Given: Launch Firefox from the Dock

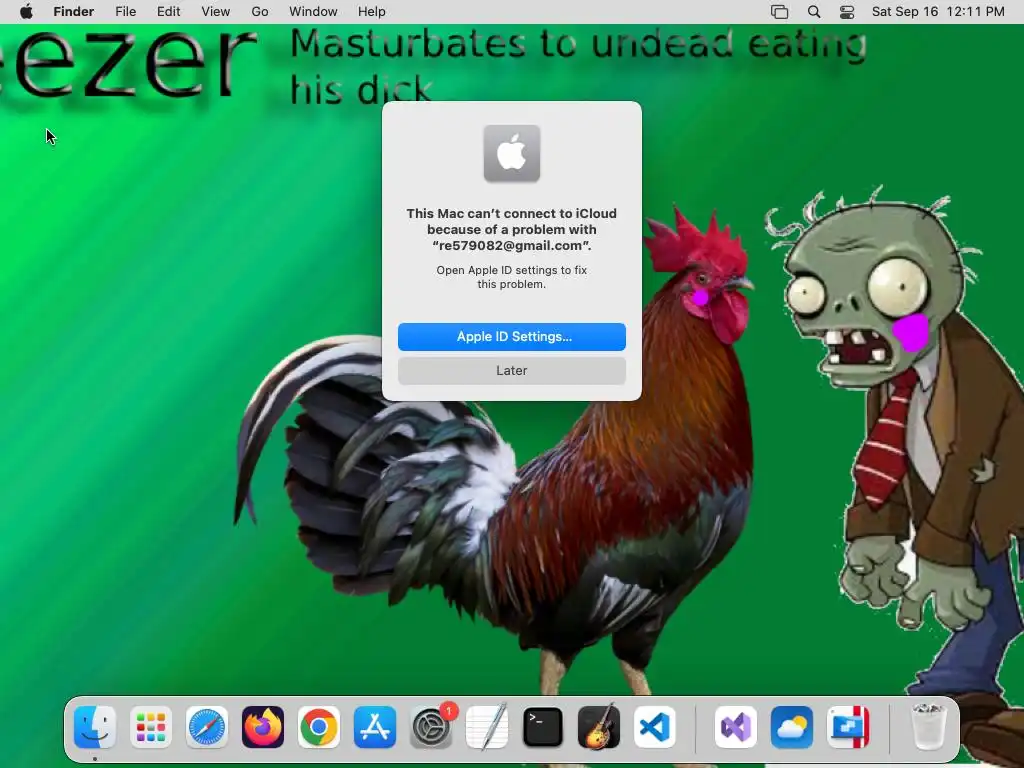Looking at the screenshot, I should pyautogui.click(x=263, y=727).
